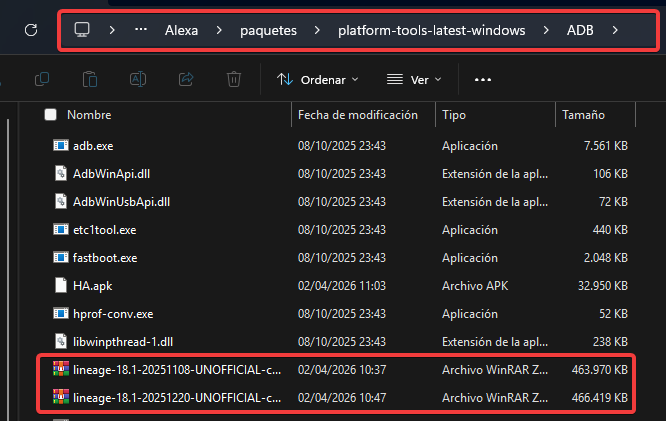Screen dimensions: 666x421
Task: Select the AdbWinUsbApi.dll file name
Action: (121, 202)
